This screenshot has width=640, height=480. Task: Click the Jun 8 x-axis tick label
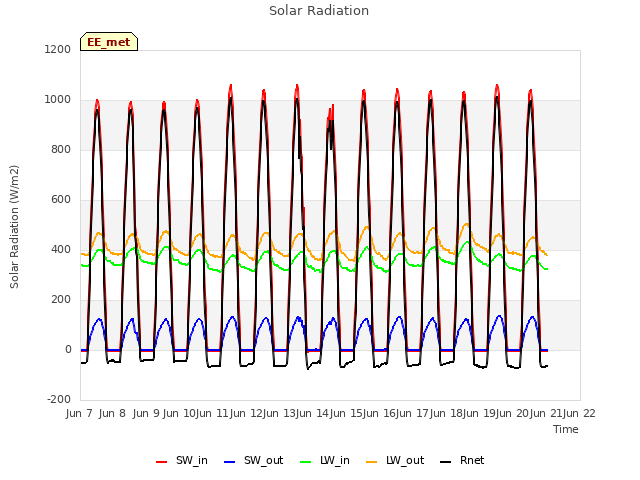[x=112, y=413]
